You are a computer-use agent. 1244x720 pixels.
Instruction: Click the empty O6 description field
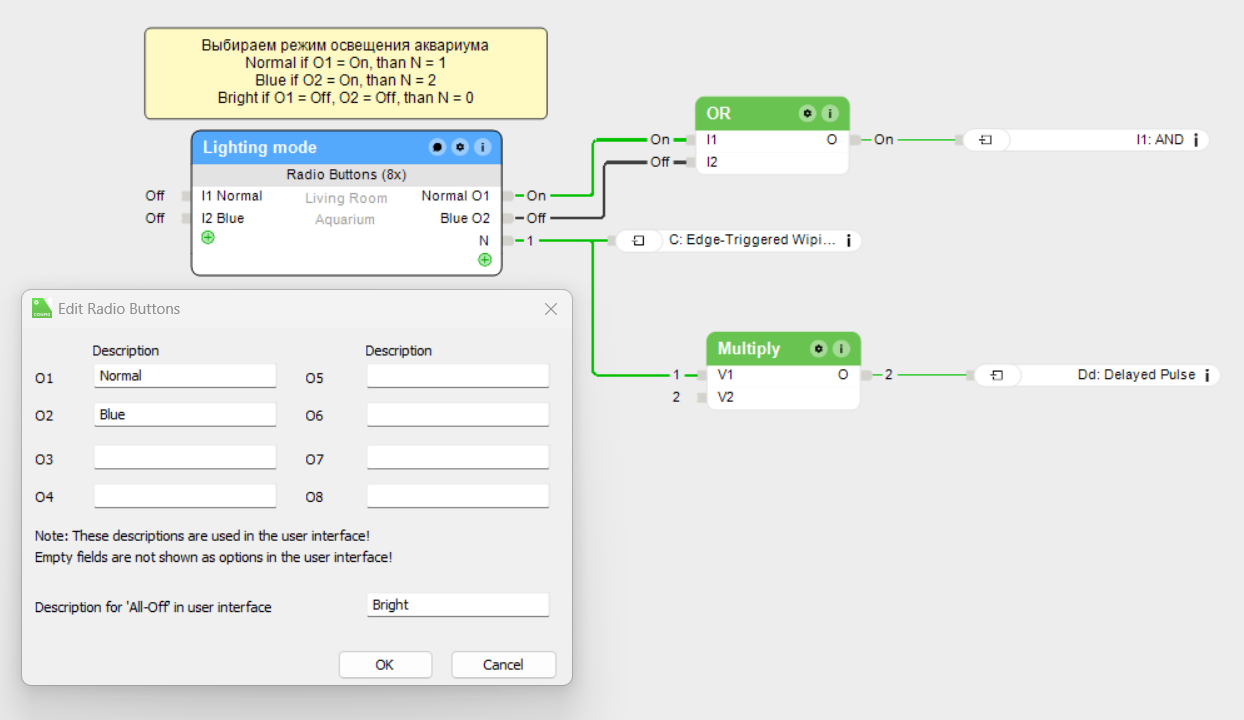click(x=458, y=415)
